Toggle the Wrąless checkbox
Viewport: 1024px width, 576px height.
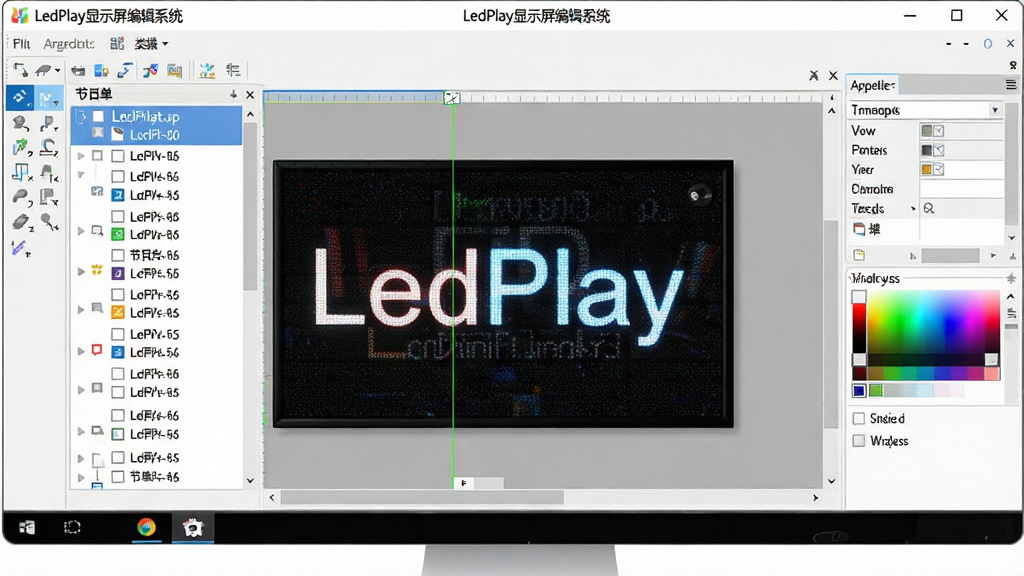click(859, 440)
